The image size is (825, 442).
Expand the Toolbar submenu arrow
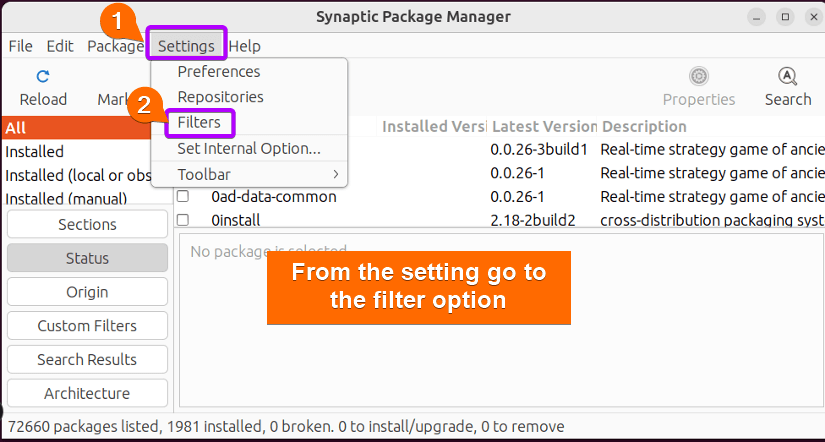click(x=336, y=174)
